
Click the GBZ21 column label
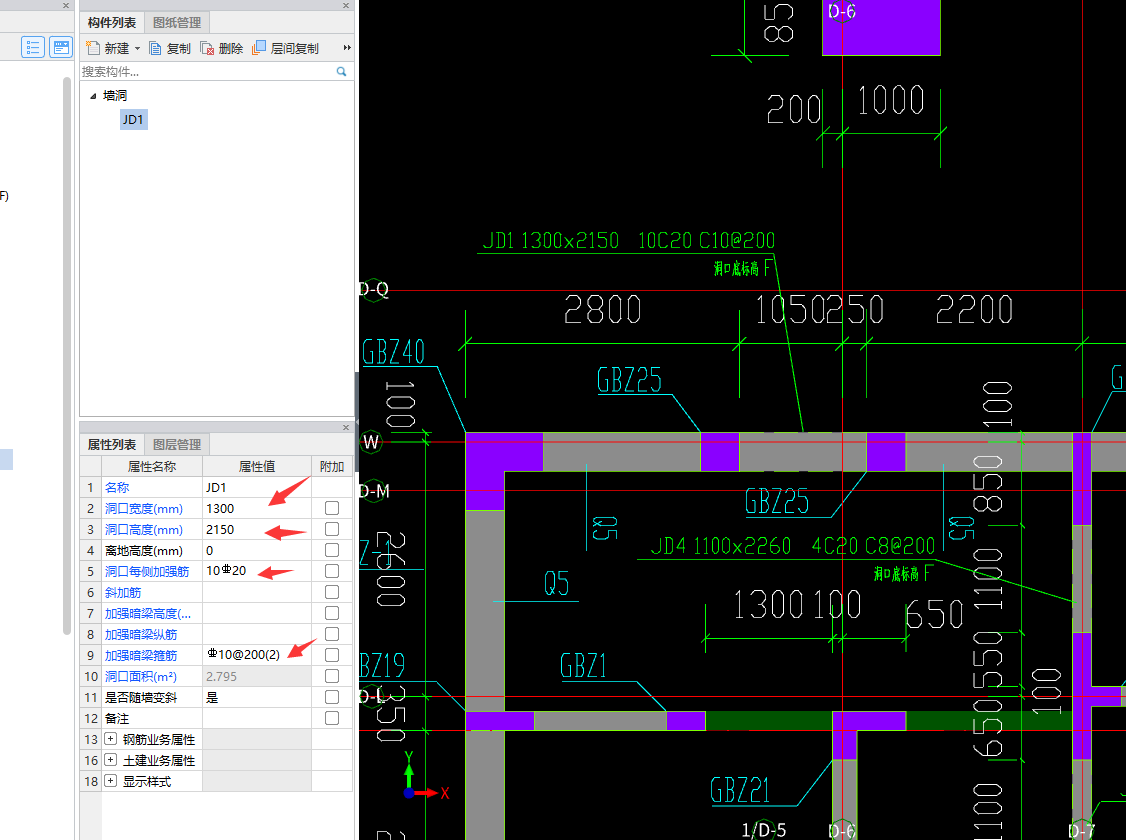point(740,790)
